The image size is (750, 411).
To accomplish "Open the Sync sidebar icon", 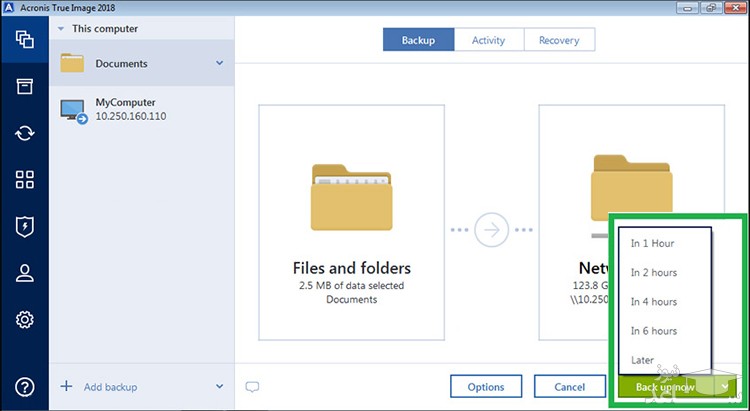I will pos(24,134).
